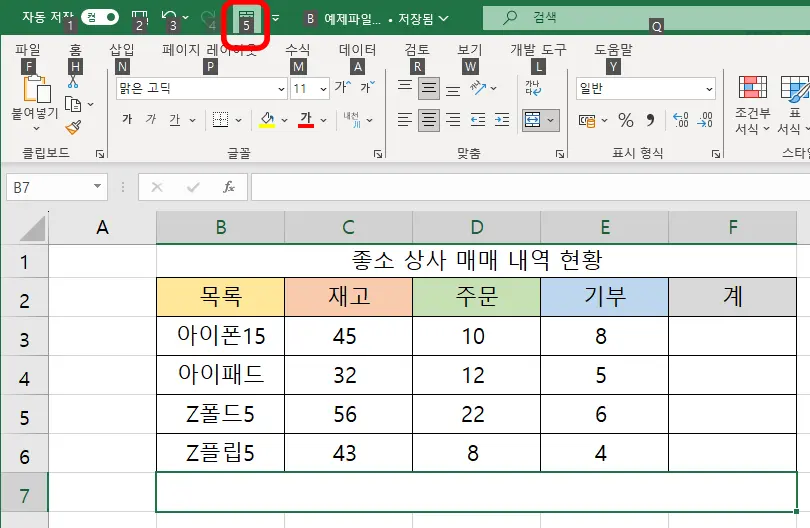Switch to the 삽입 tab
Viewport: 810px width, 528px height.
122,50
